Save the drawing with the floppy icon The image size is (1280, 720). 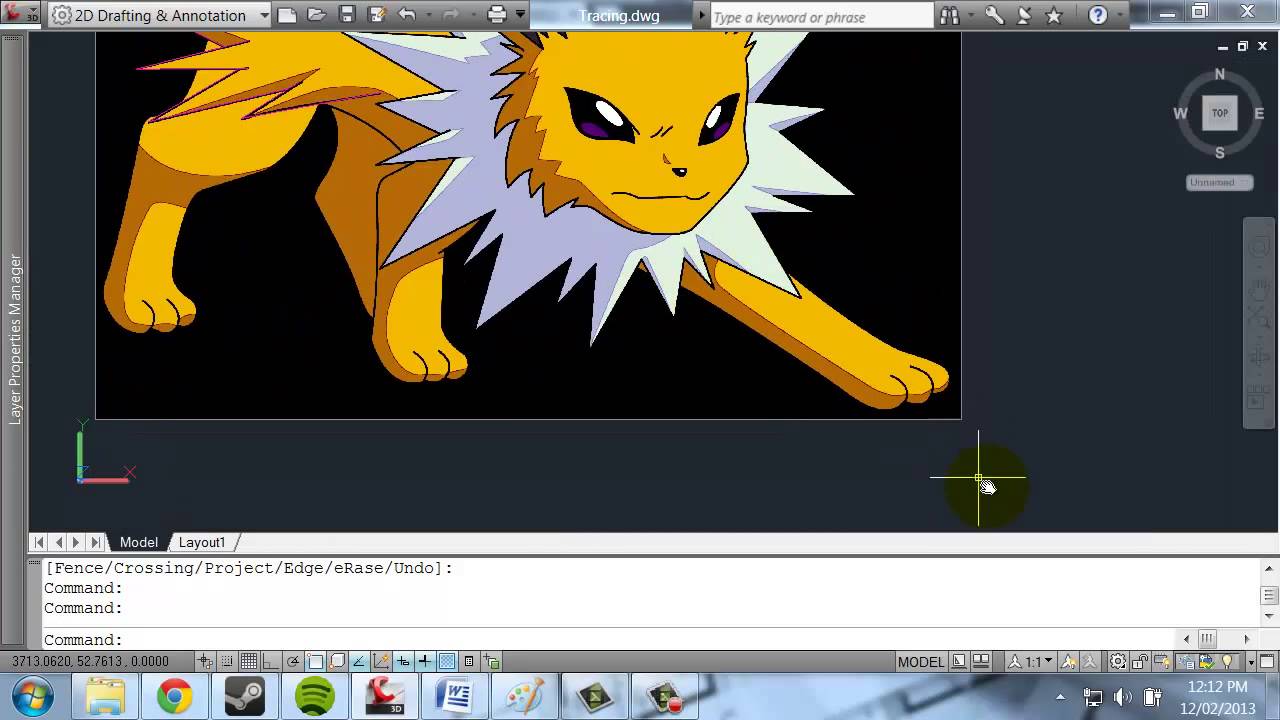347,15
